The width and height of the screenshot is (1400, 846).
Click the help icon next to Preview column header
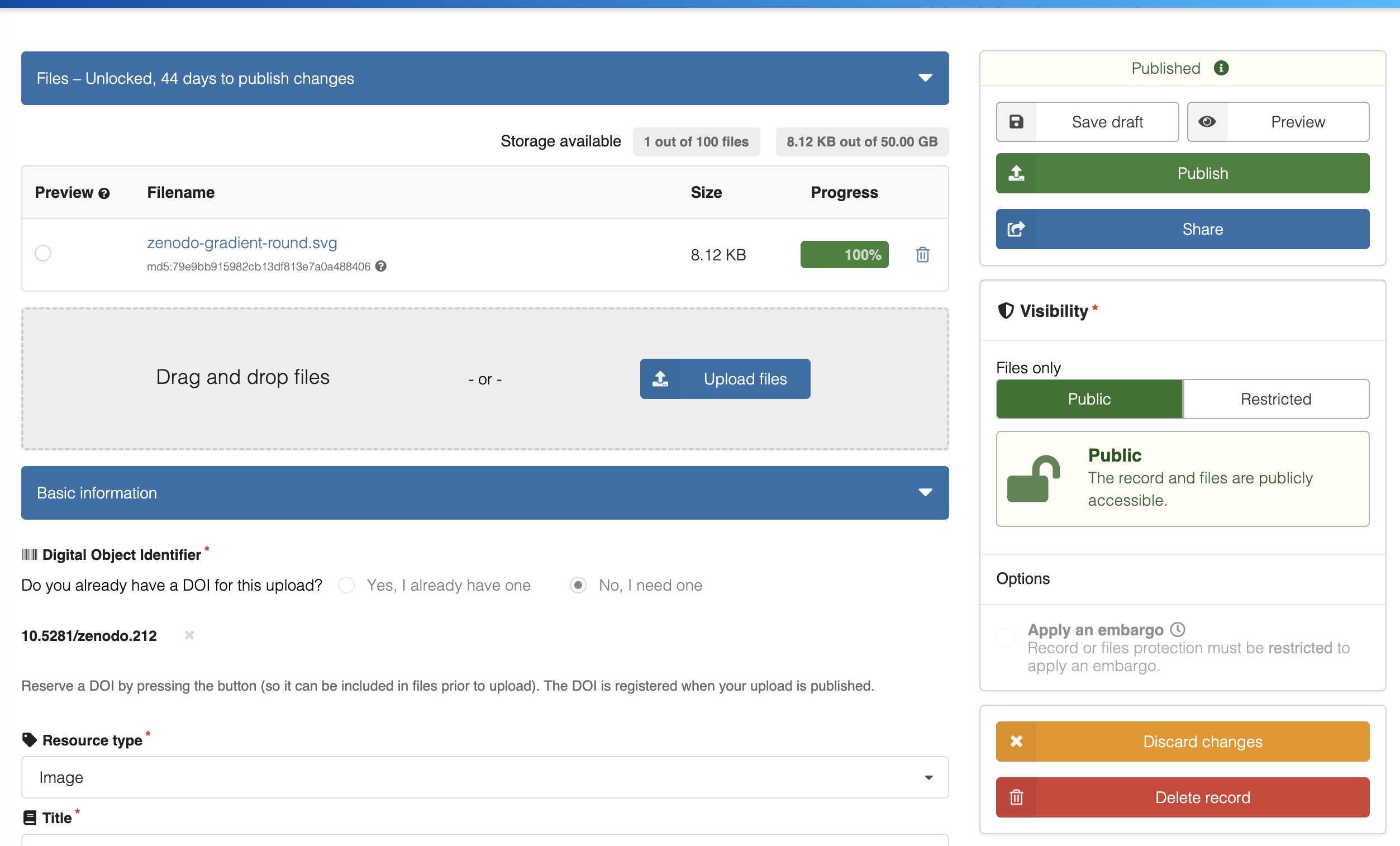pos(103,193)
